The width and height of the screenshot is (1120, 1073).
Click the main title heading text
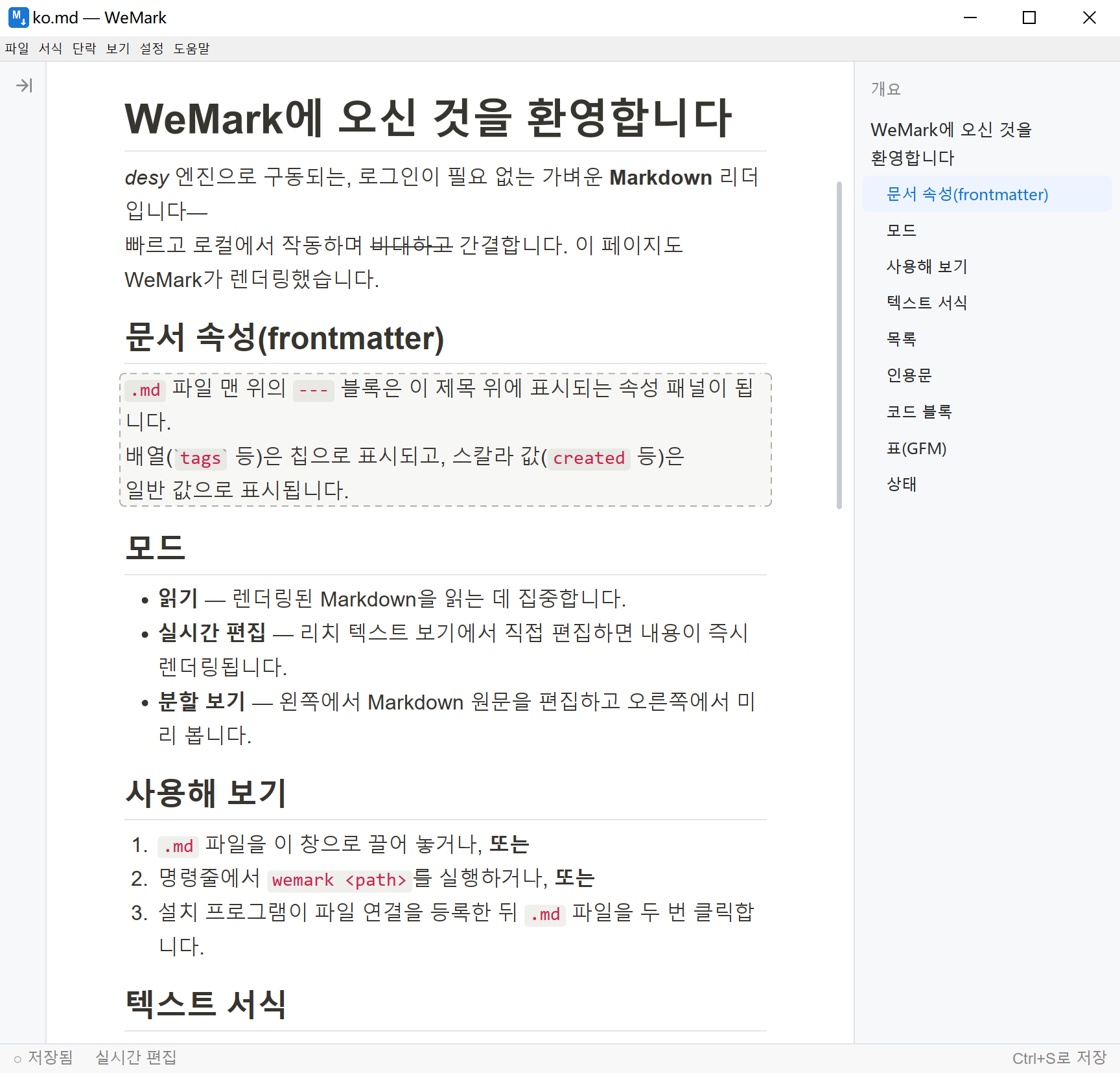pyautogui.click(x=428, y=119)
